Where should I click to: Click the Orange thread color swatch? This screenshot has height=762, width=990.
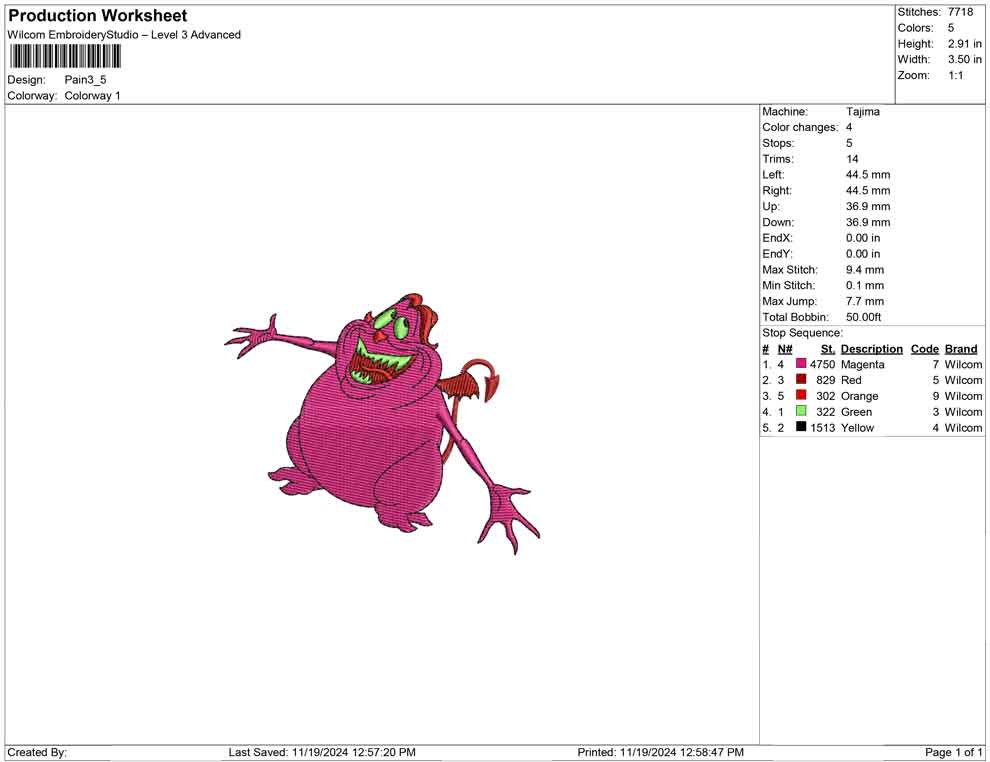(x=801, y=395)
